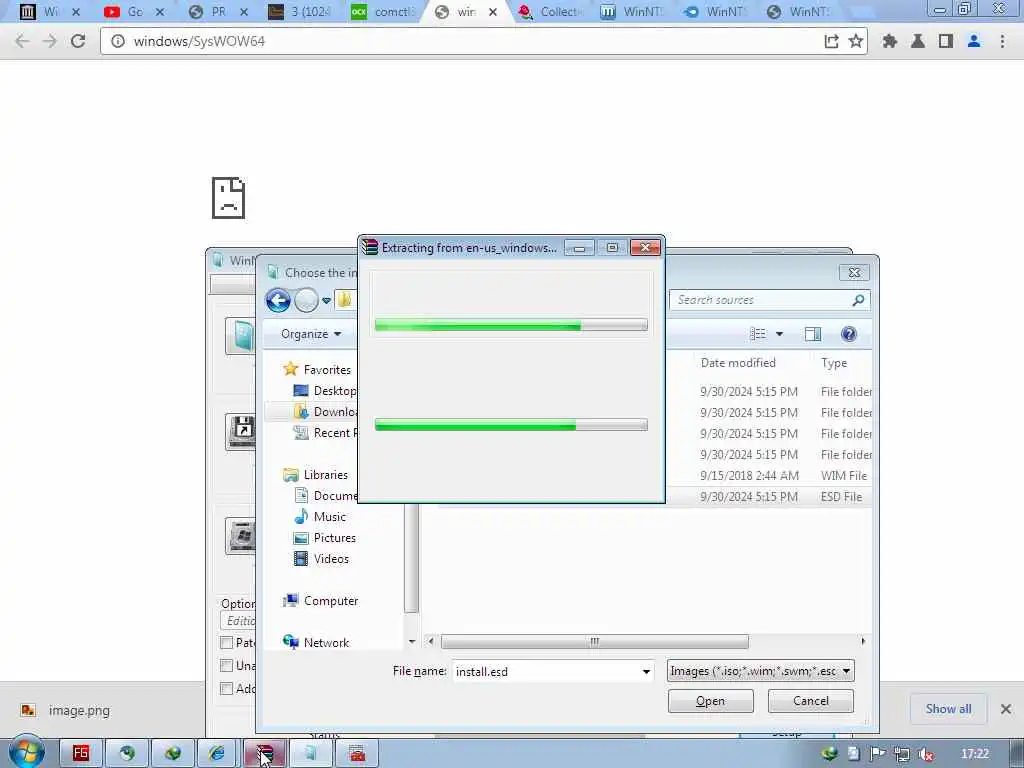This screenshot has width=1024, height=768.
Task: Select the WIM File row
Action: [769, 475]
